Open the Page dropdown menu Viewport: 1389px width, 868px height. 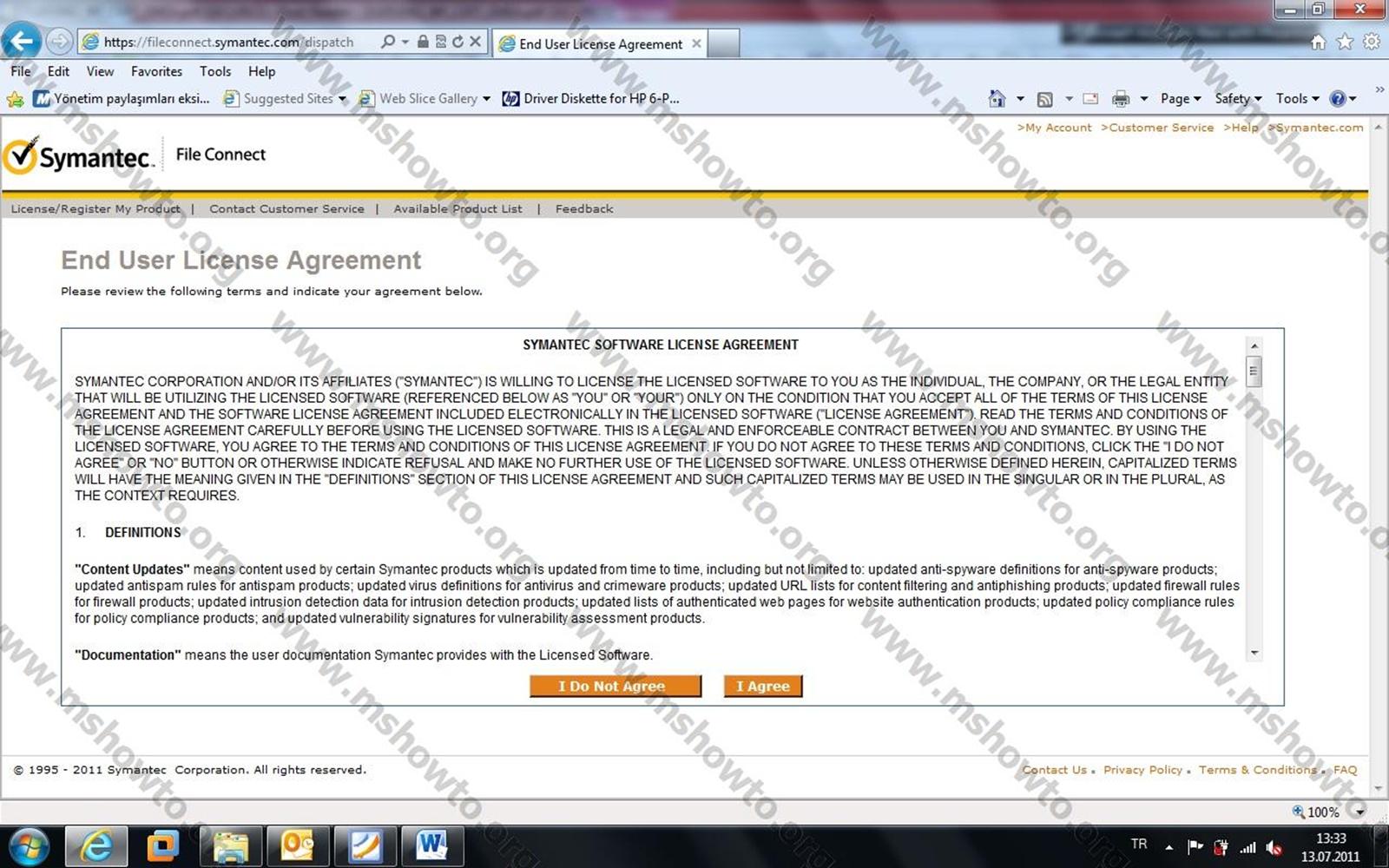click(x=1181, y=99)
